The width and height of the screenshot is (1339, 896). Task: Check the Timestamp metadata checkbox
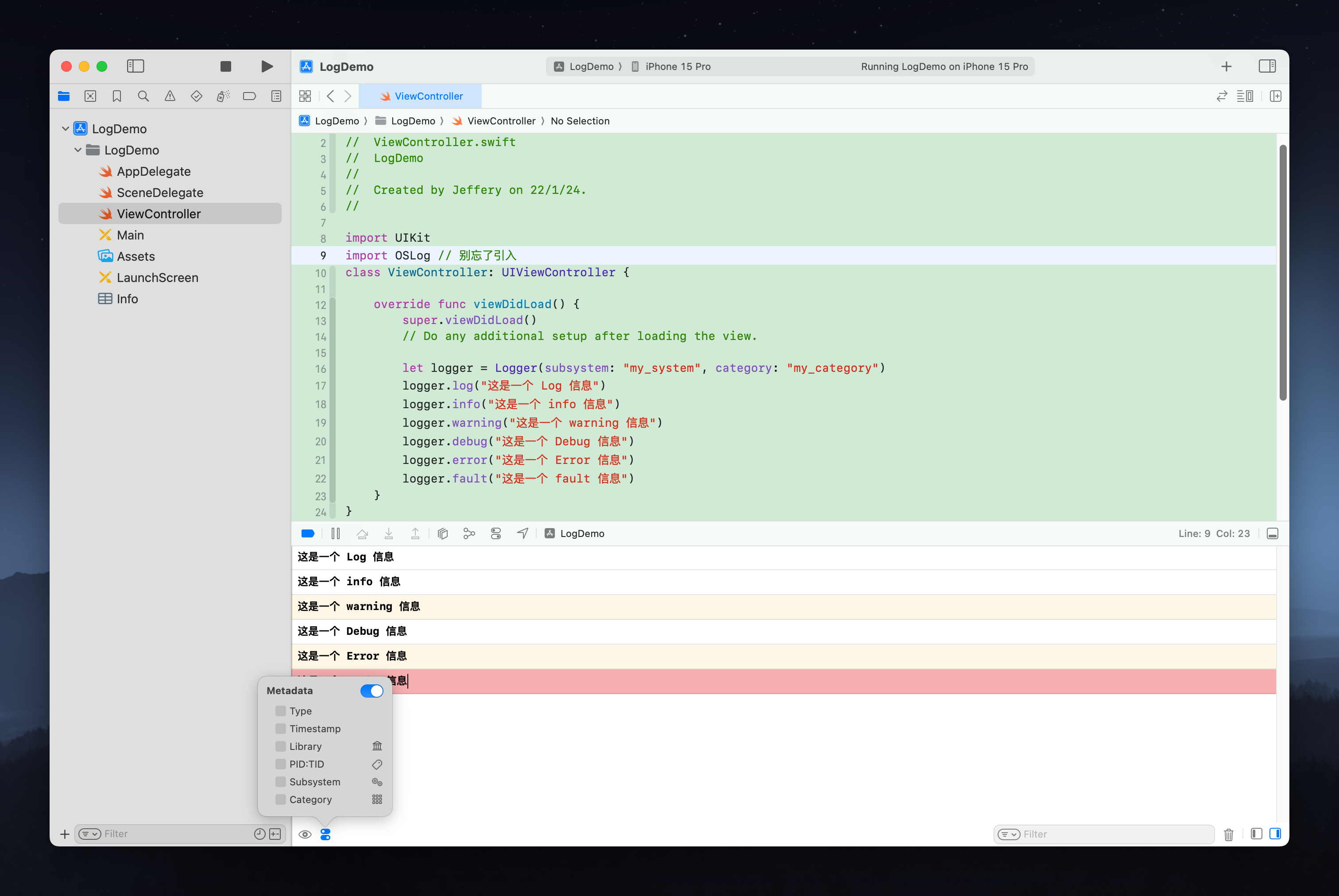point(281,729)
